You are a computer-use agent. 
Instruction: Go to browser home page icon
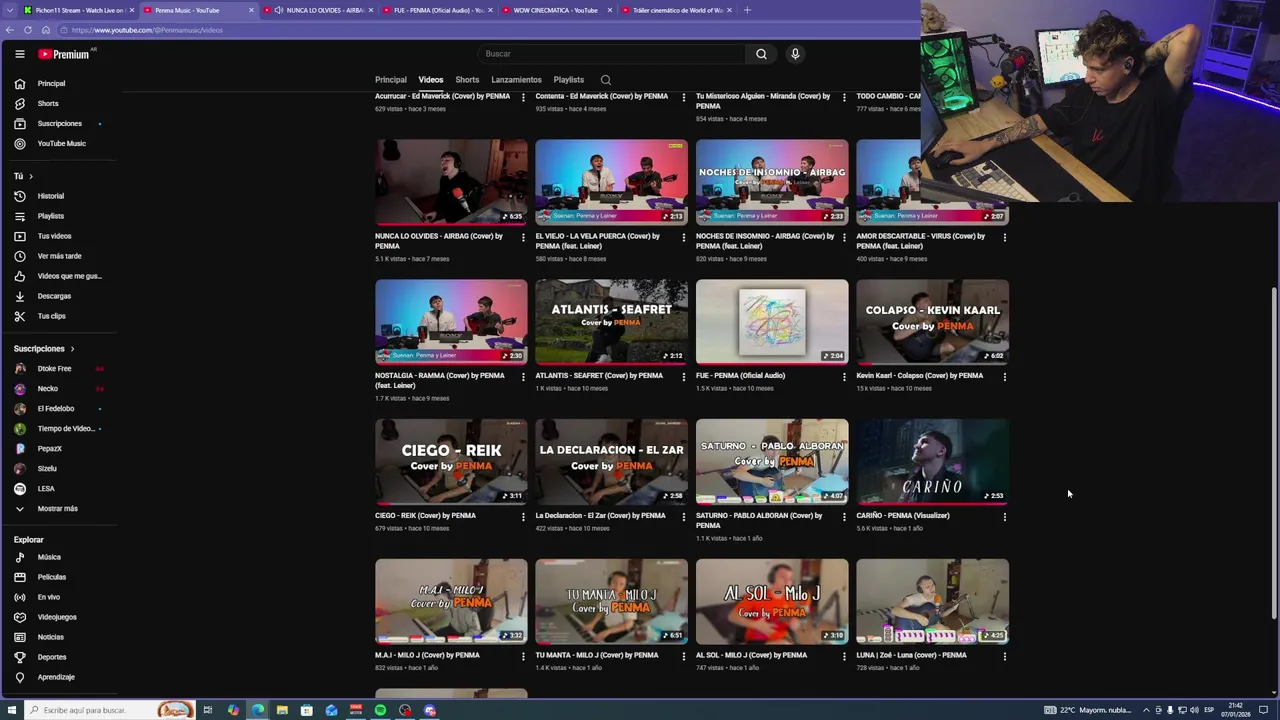45,30
